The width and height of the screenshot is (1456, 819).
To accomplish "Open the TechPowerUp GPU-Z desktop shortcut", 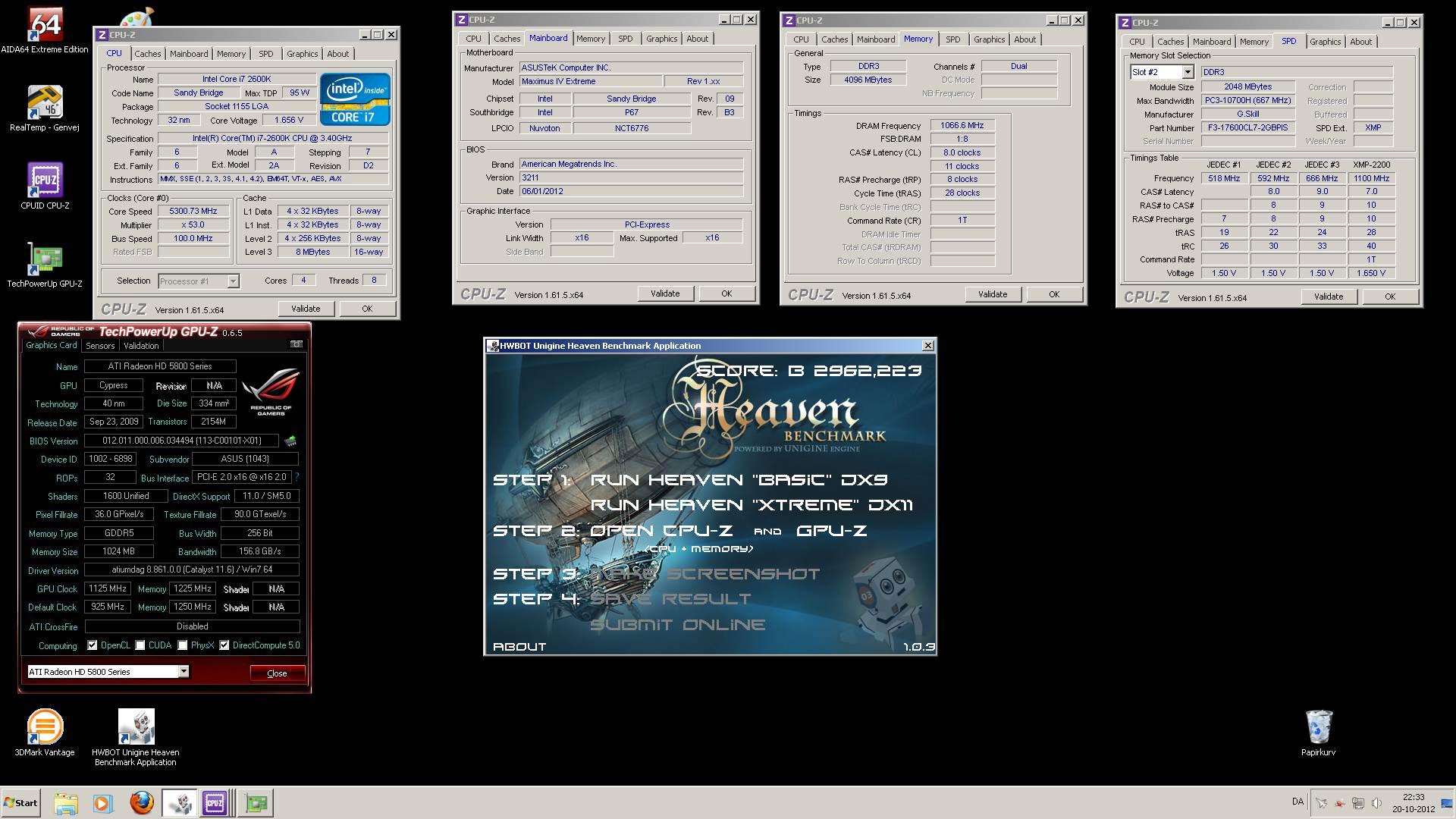I will click(45, 264).
